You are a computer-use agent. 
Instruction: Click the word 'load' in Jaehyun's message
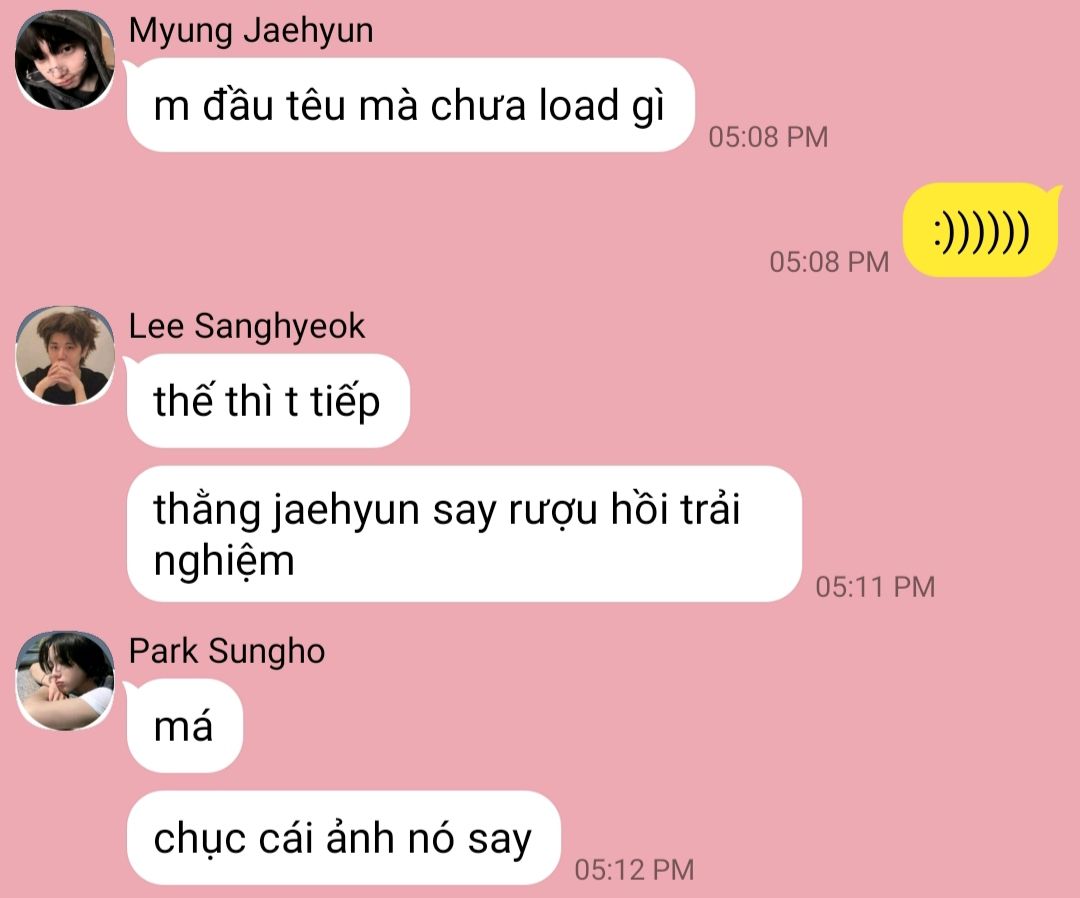tap(579, 105)
